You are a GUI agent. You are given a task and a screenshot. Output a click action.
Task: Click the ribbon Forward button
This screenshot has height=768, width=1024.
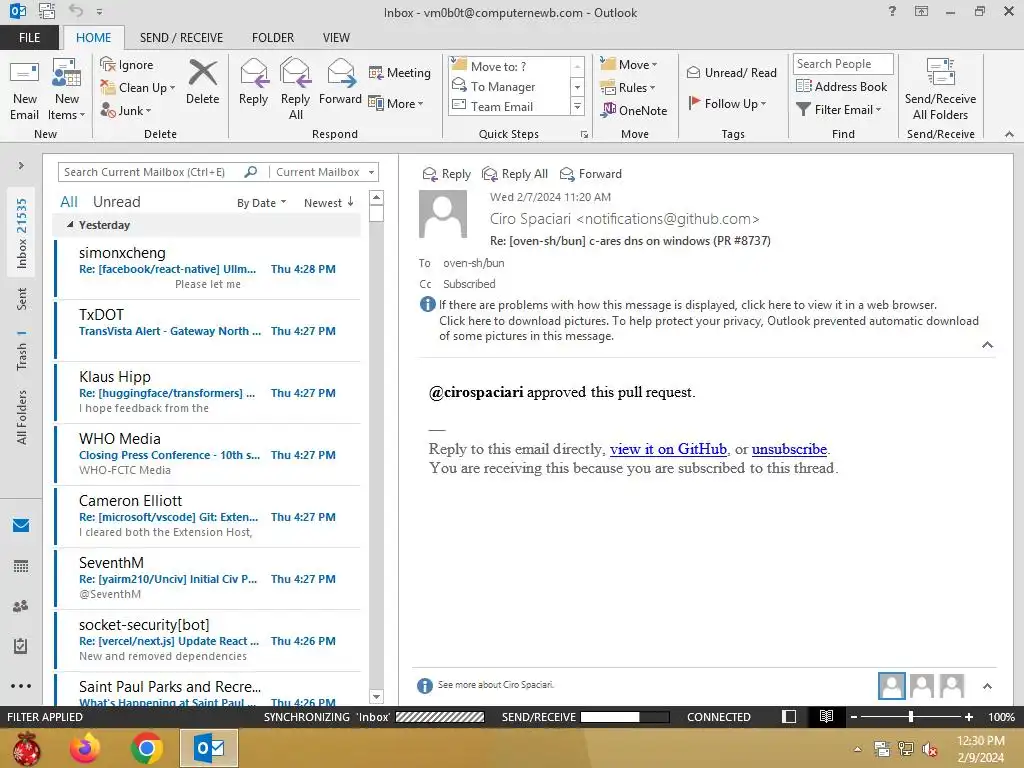click(340, 82)
